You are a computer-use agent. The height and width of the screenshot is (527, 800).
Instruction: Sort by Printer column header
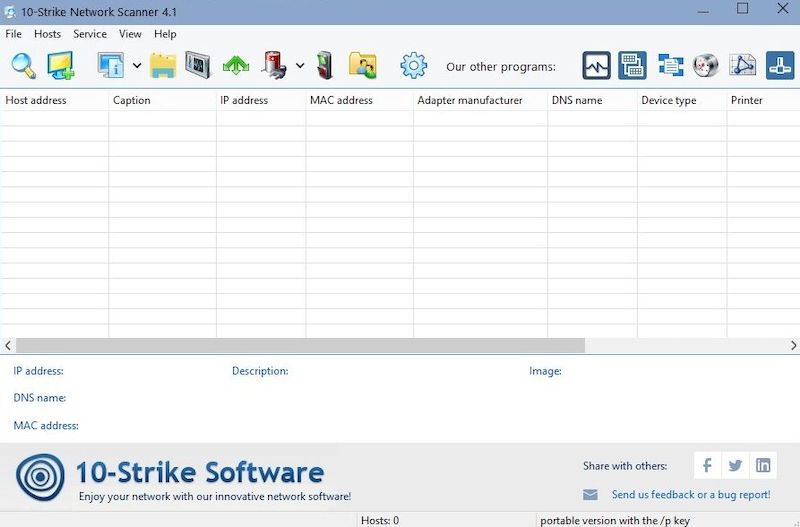point(763,101)
